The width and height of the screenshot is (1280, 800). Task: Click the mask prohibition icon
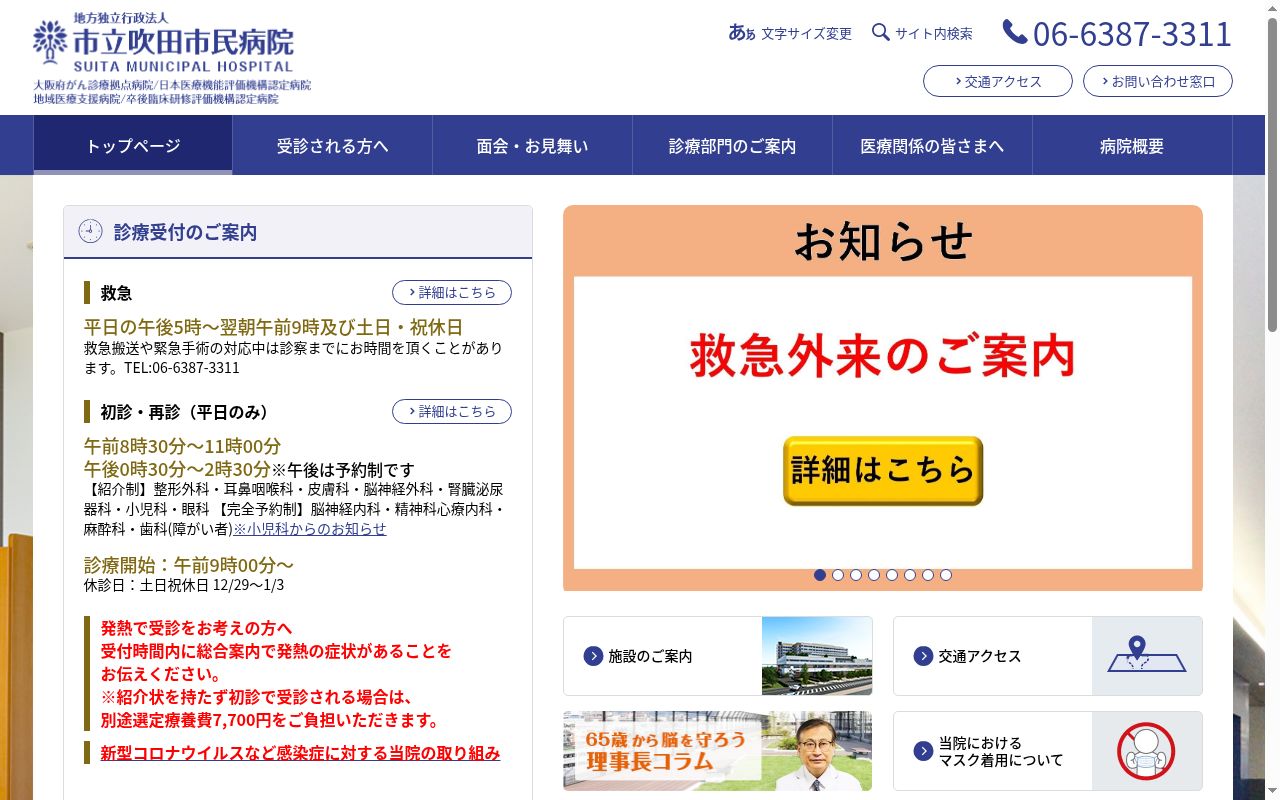(1147, 751)
